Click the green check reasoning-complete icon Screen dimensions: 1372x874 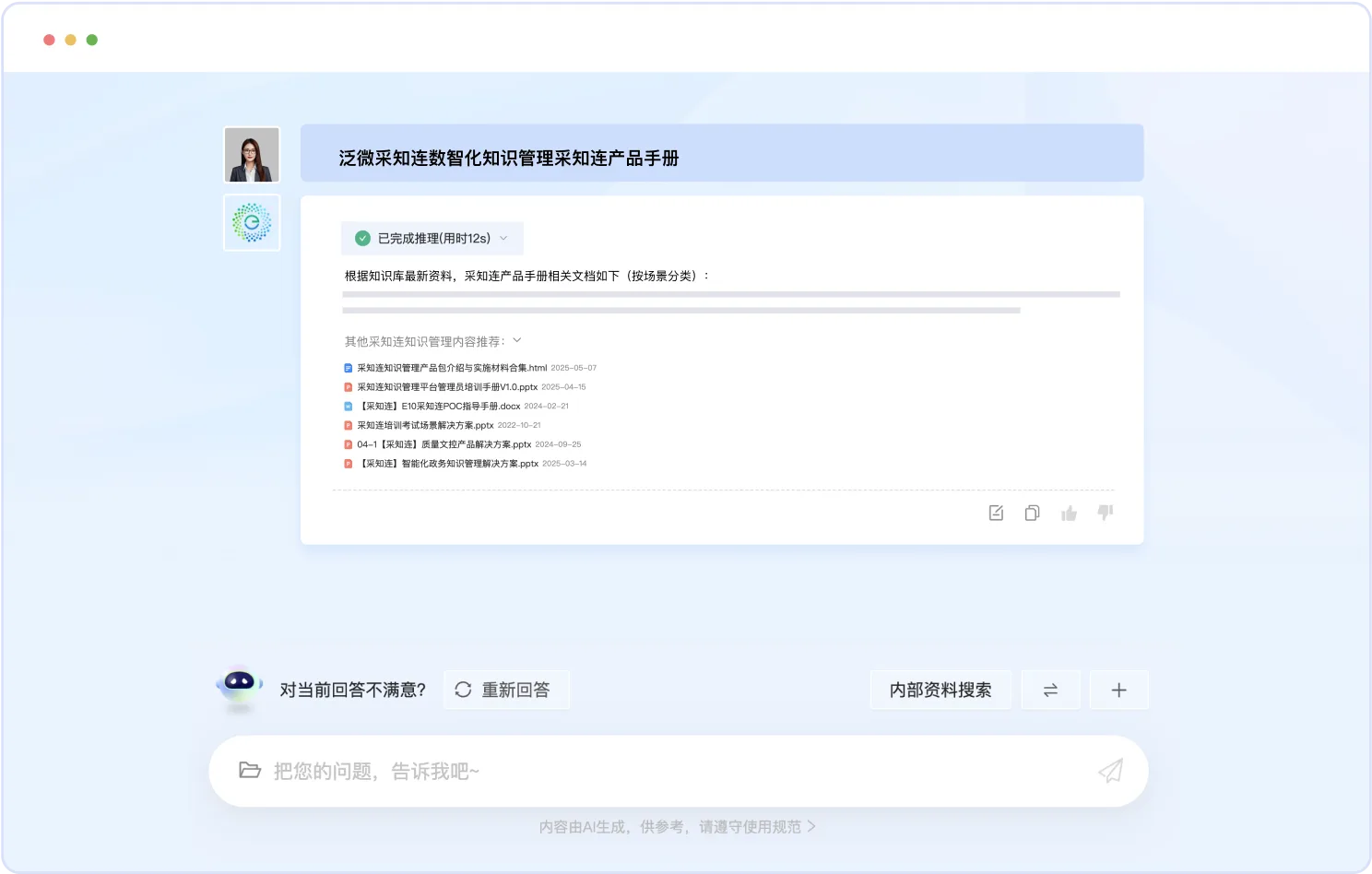(363, 238)
